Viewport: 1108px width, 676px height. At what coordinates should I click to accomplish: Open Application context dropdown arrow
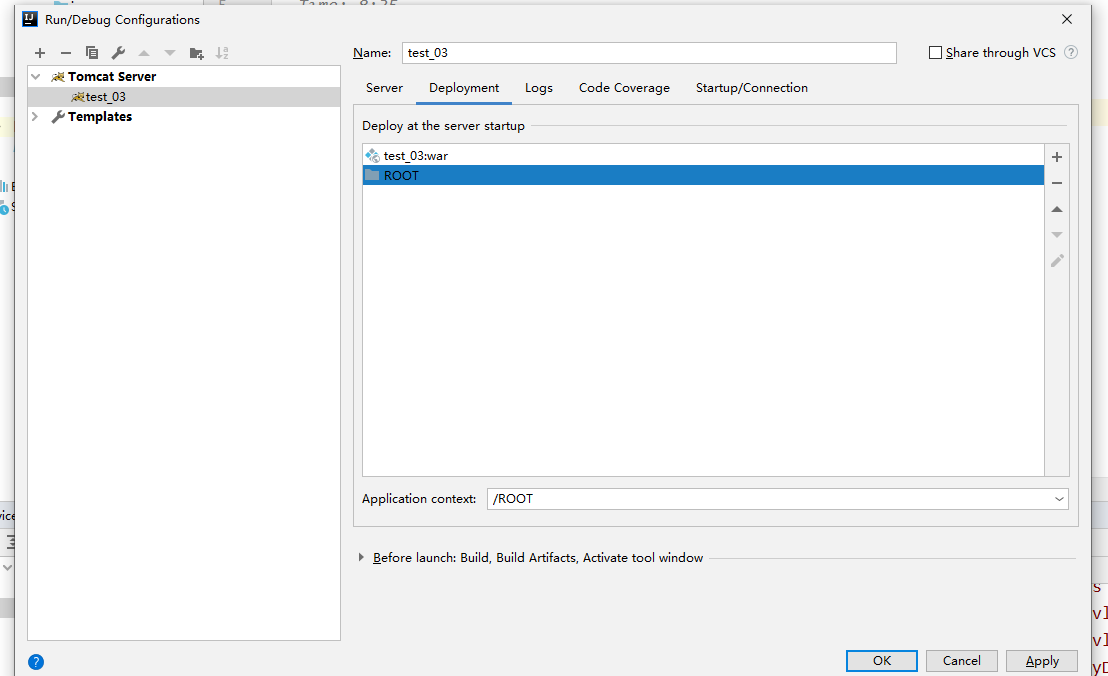[1059, 499]
